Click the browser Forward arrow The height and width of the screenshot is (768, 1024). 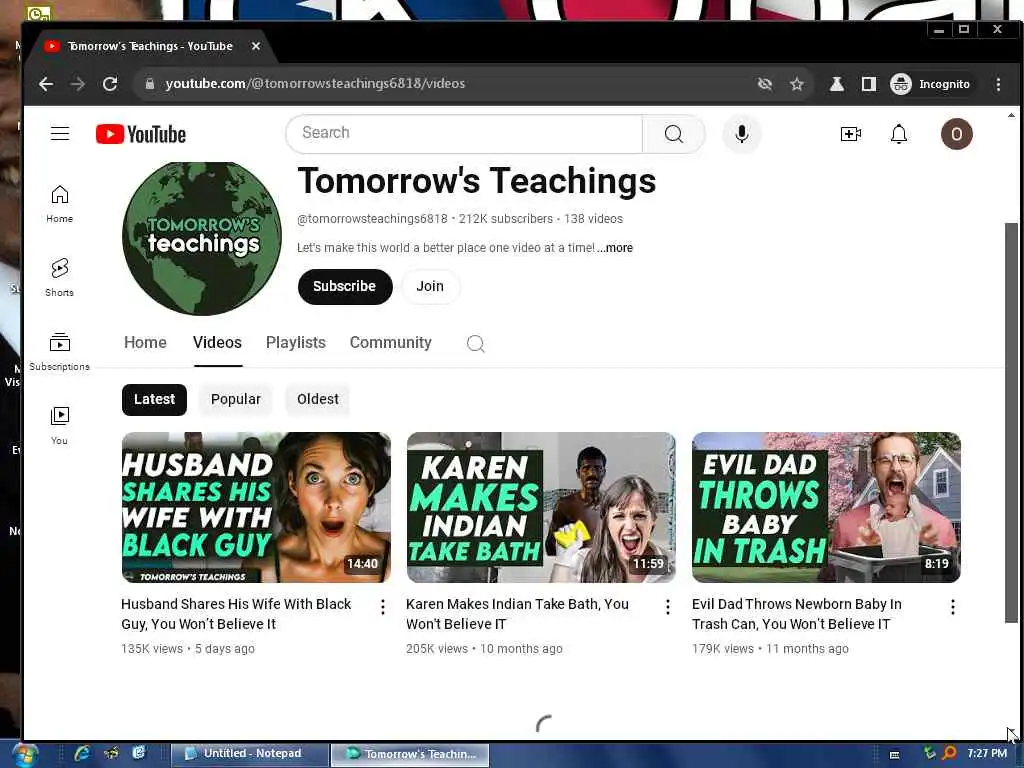point(78,84)
